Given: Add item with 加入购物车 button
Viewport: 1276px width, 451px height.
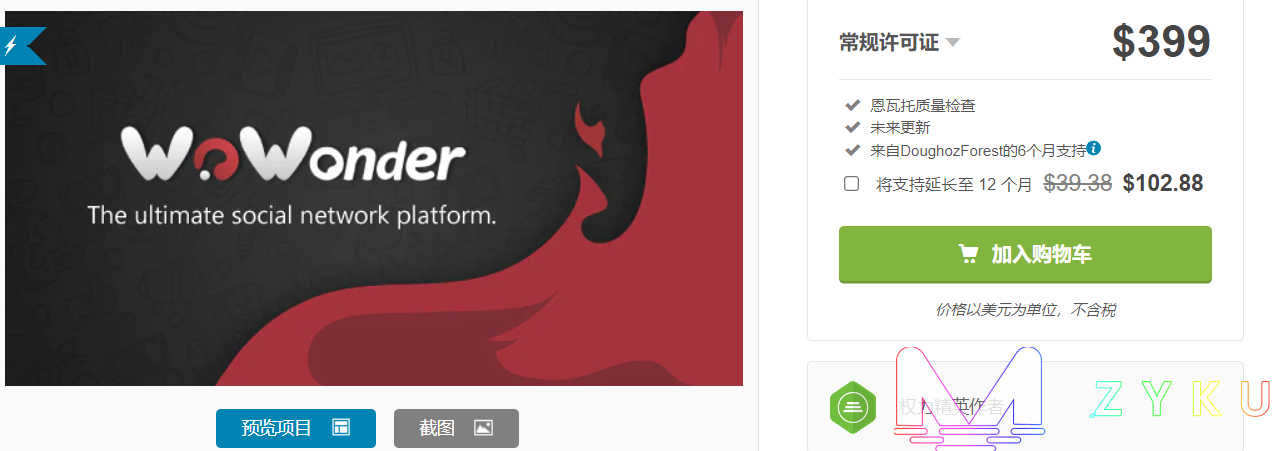Looking at the screenshot, I should click(x=1025, y=254).
